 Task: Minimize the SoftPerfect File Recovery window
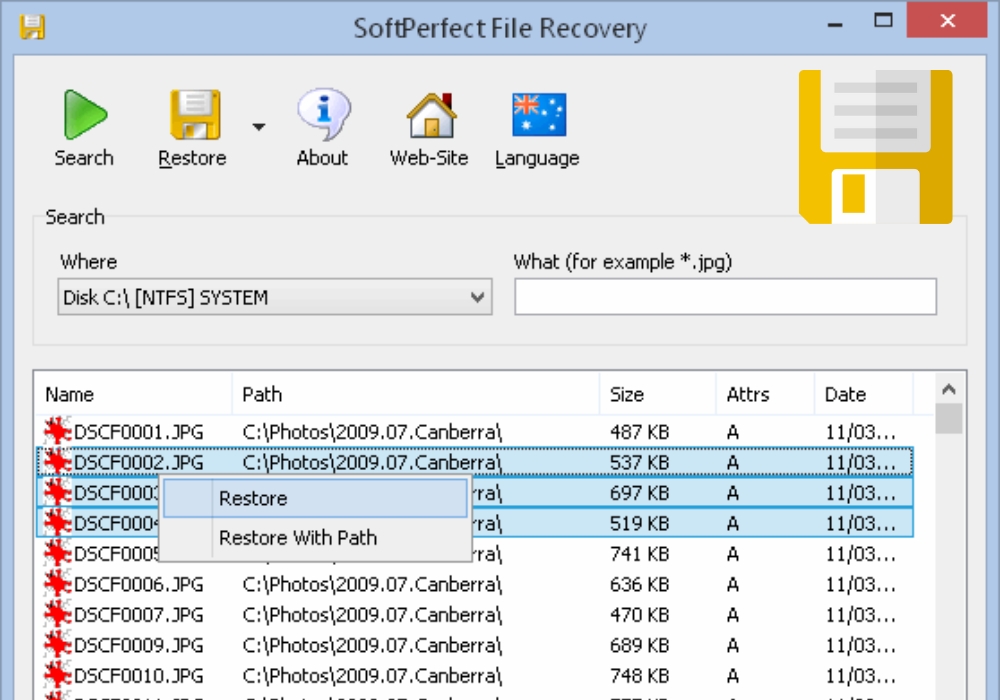point(835,24)
